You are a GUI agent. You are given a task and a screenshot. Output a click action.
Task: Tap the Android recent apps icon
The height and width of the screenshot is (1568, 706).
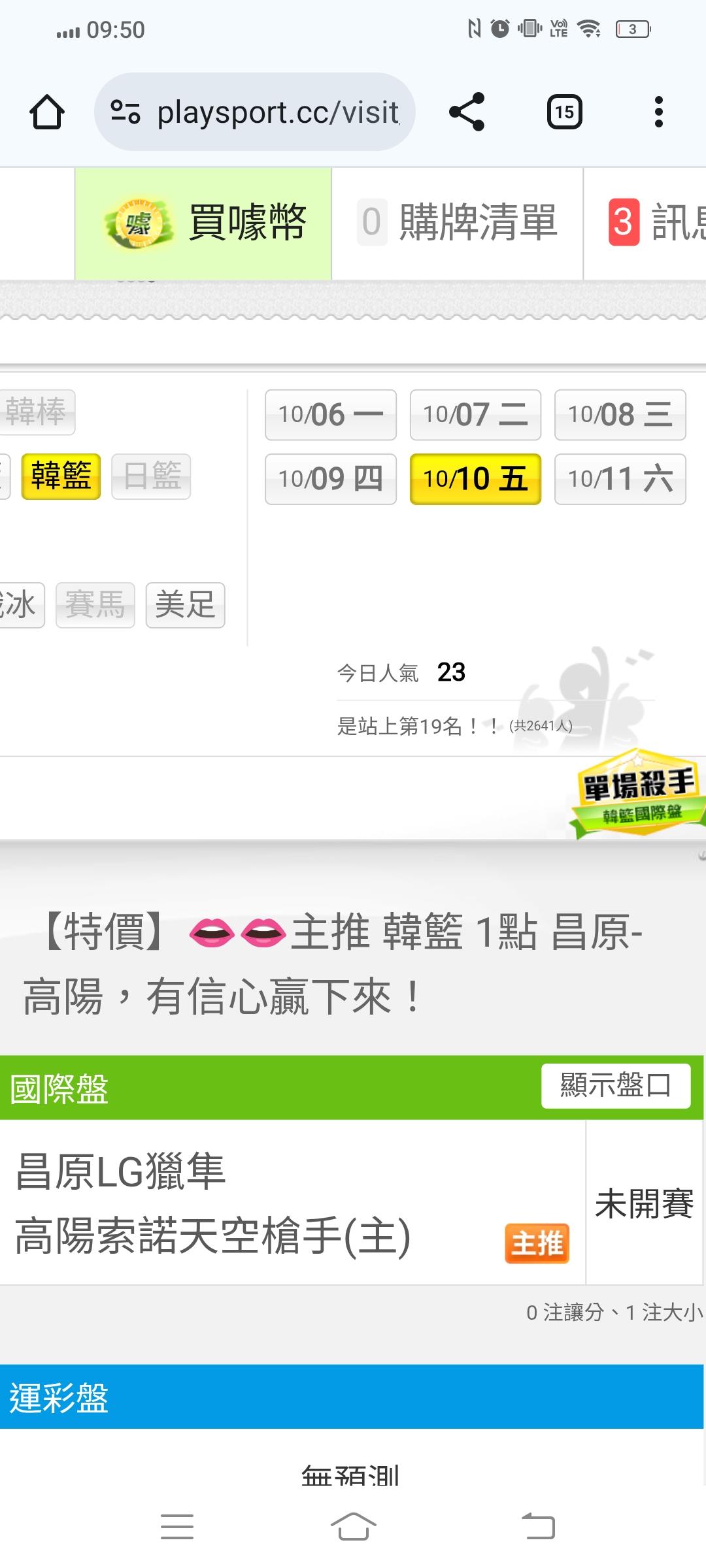tap(177, 1527)
